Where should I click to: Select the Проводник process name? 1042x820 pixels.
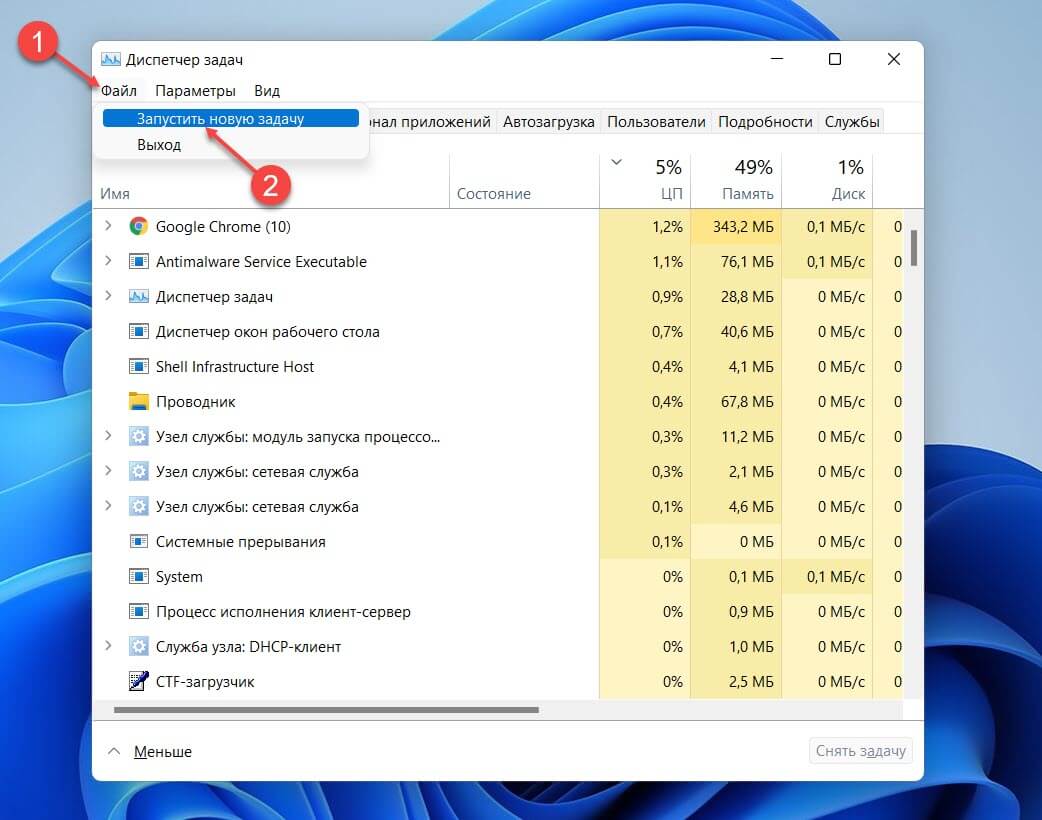195,401
